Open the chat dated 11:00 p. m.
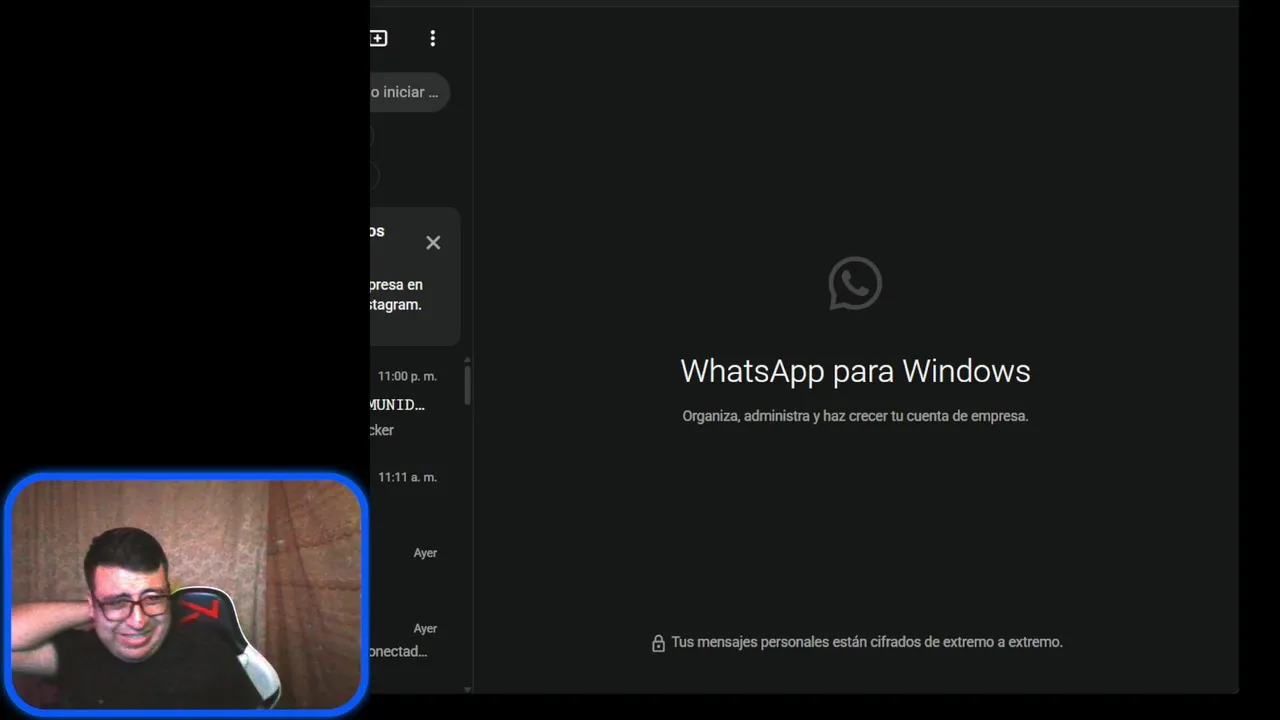The image size is (1280, 720). 415,403
